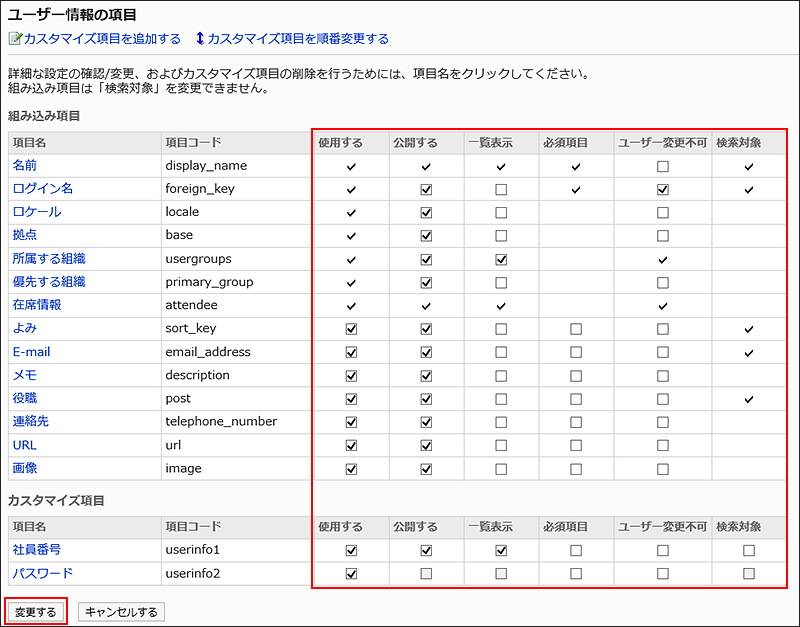
Task: Check ユーザー変更不可 for 優先する組織
Action: coord(663,283)
